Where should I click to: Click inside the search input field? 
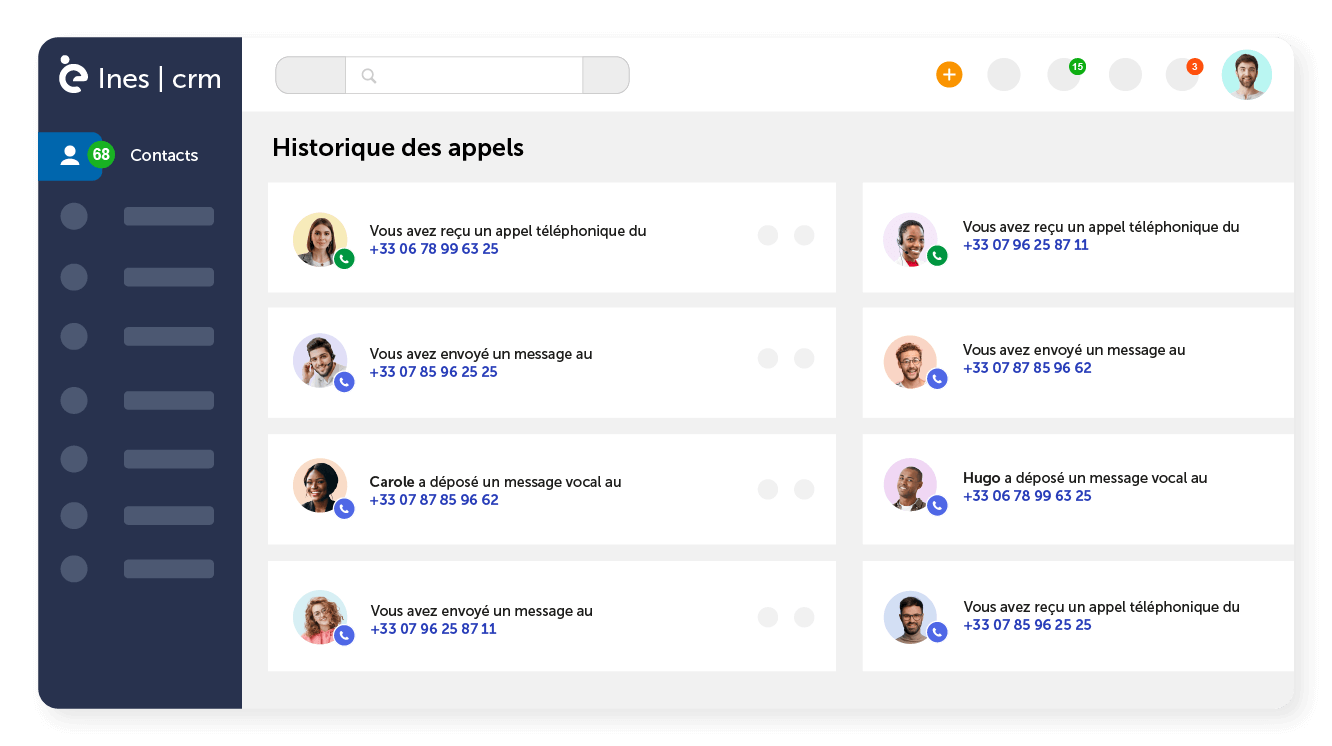(465, 75)
